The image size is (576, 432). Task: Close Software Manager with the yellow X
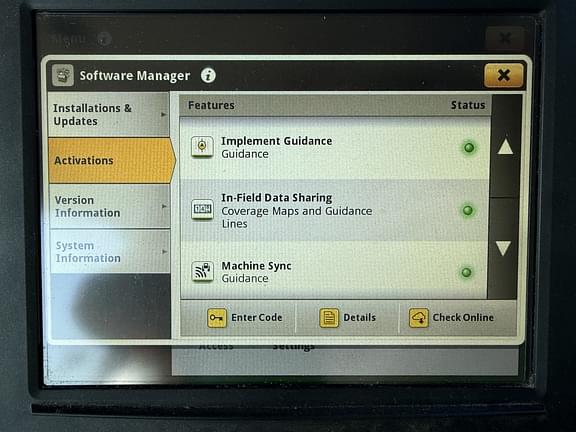click(x=503, y=75)
